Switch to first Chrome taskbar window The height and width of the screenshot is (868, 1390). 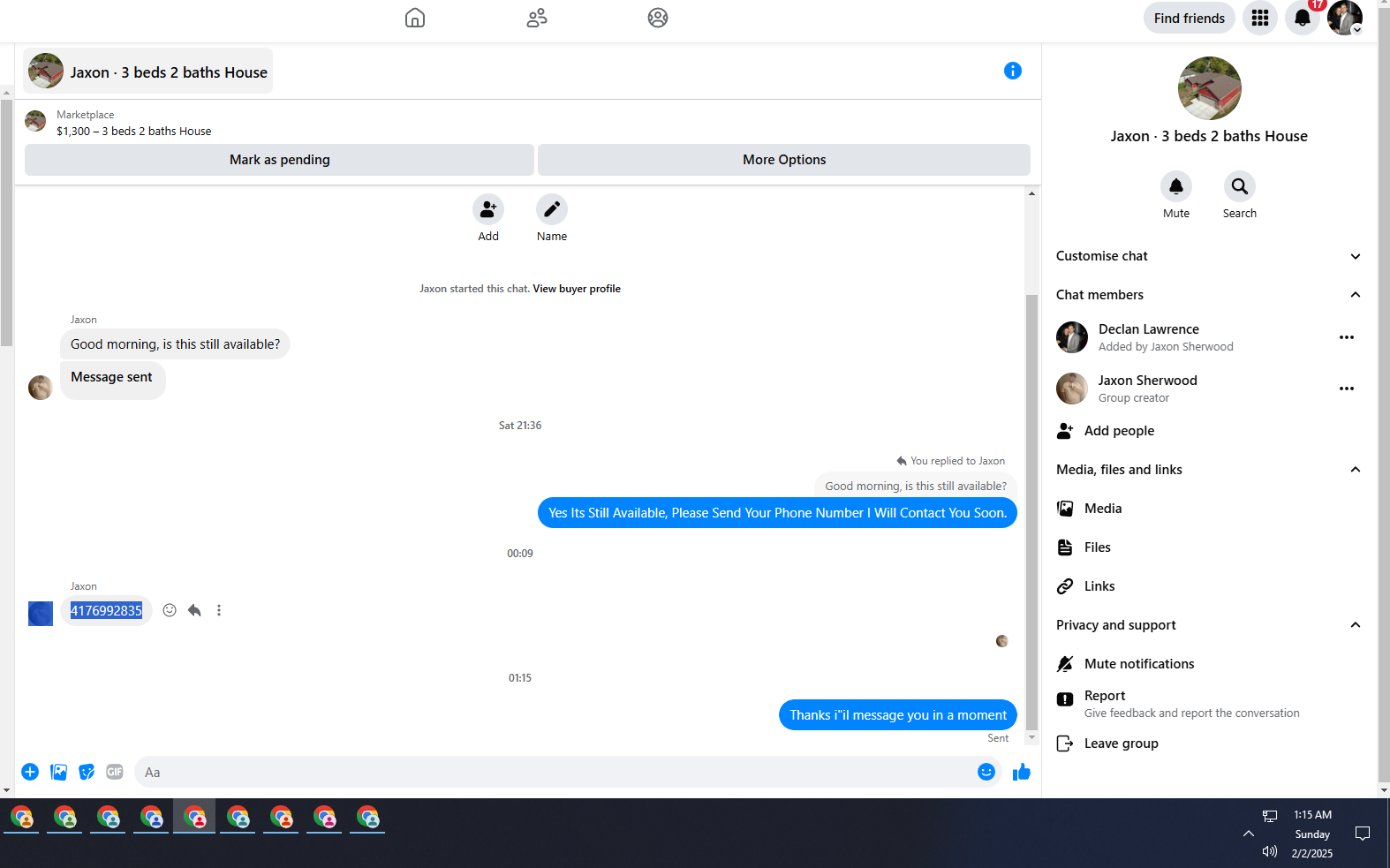coord(22,818)
